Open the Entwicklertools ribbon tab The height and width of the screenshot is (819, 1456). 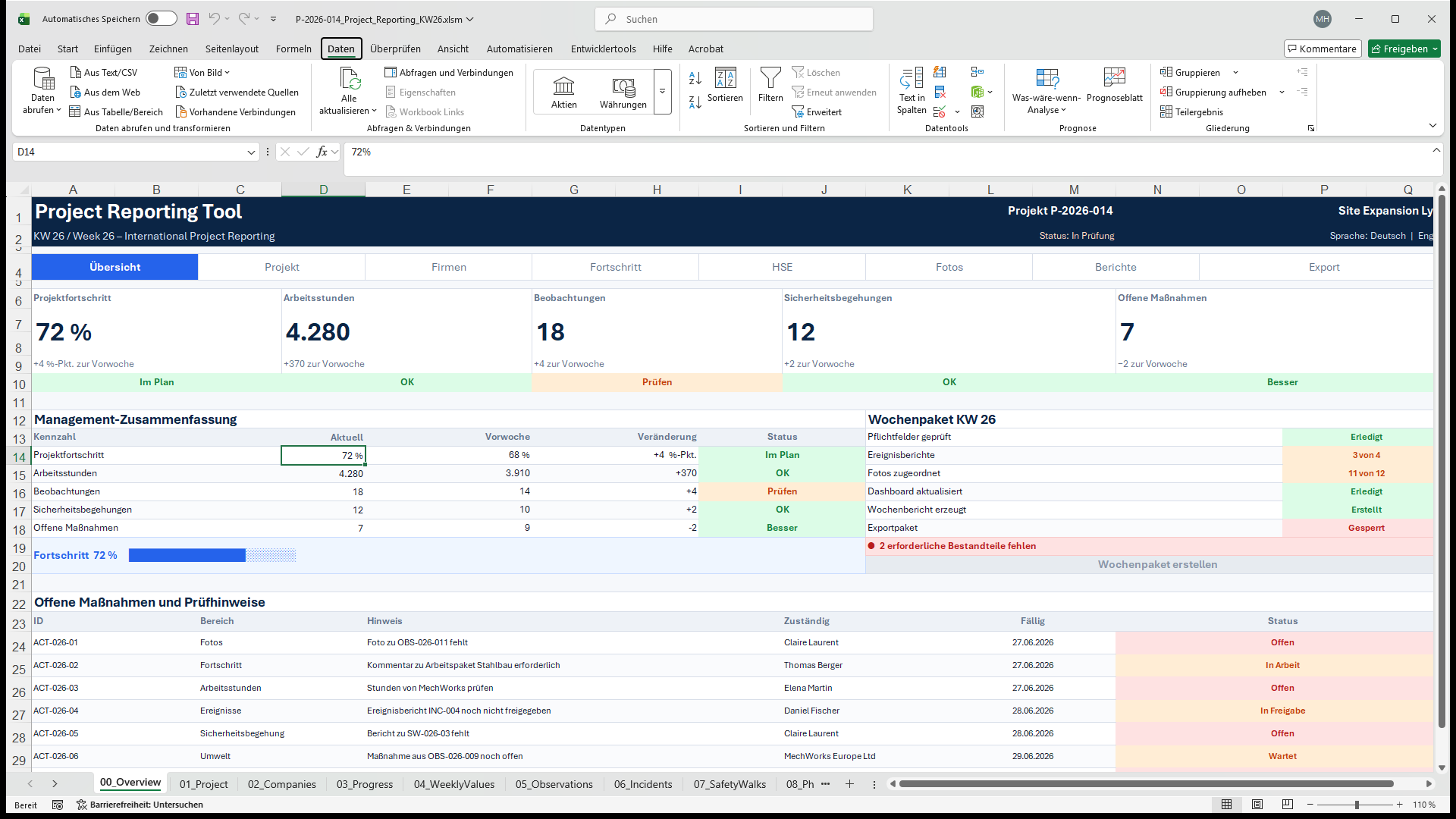[x=603, y=49]
